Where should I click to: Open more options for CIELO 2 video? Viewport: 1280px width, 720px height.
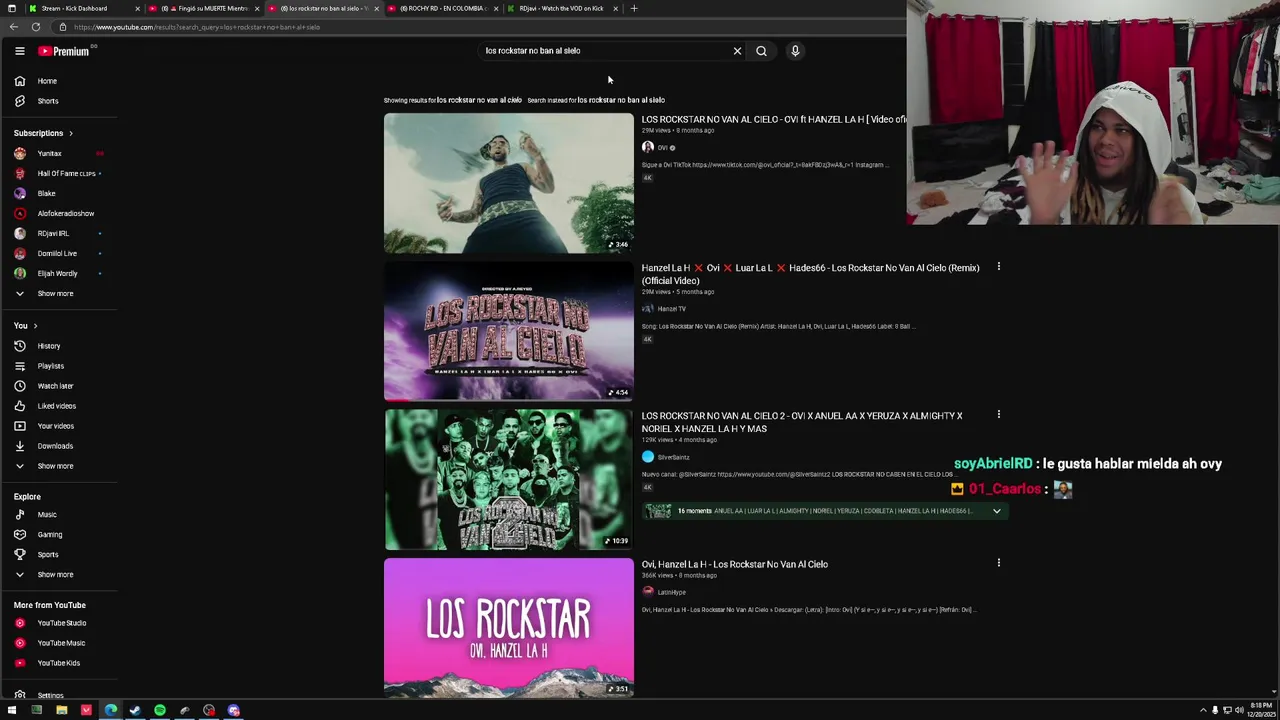pos(998,415)
